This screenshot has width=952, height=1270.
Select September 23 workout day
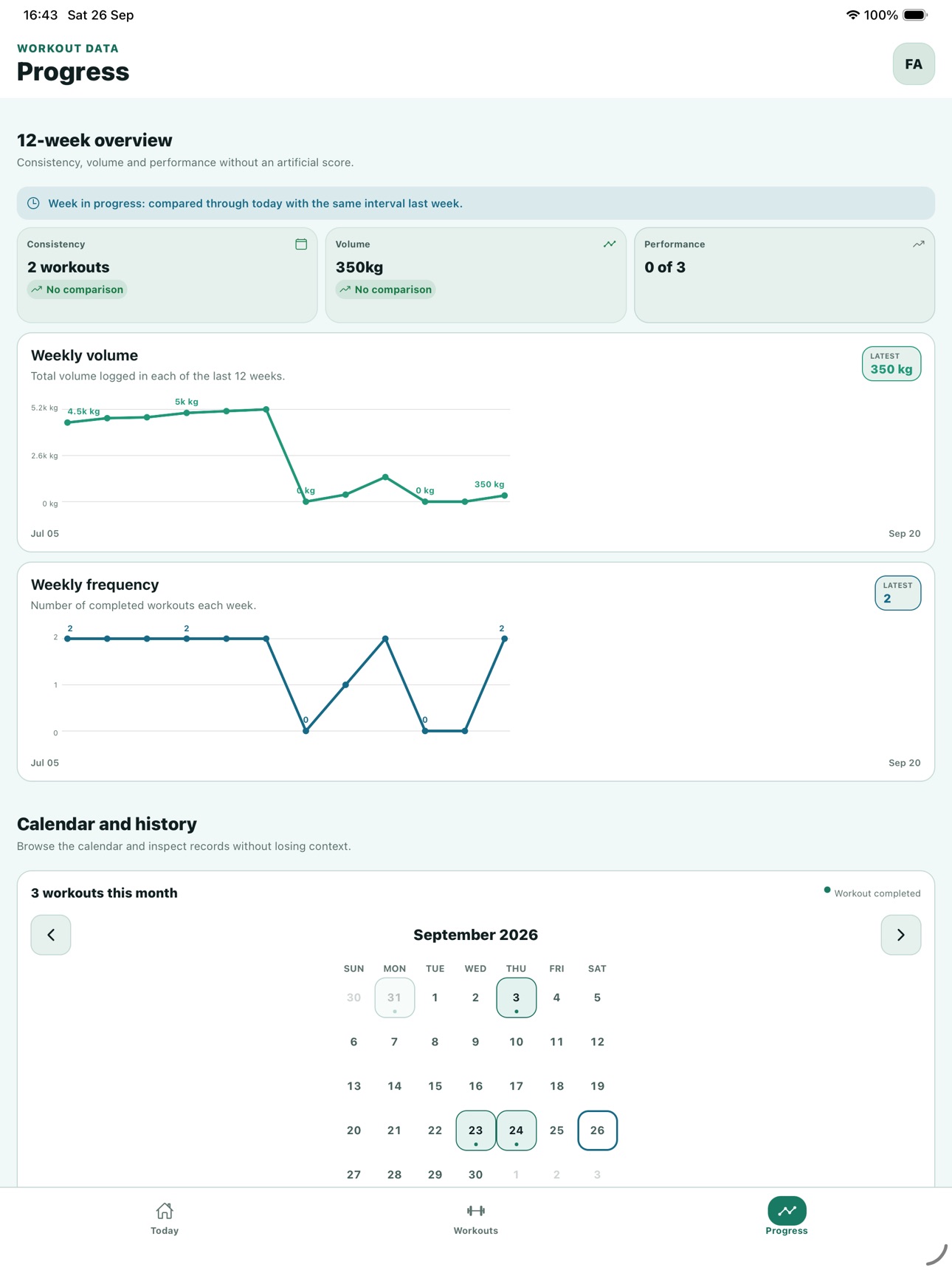[476, 1130]
